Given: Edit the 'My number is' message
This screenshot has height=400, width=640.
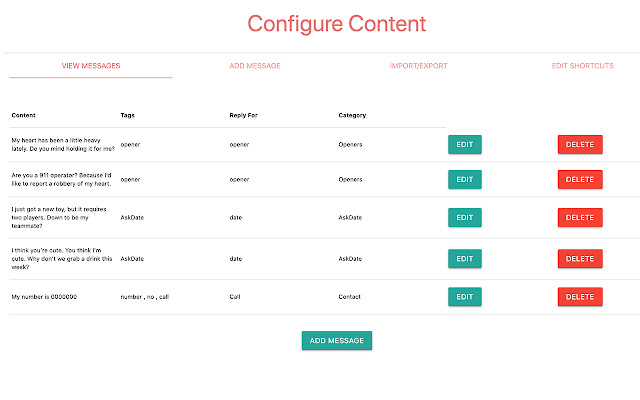Looking at the screenshot, I should [x=464, y=297].
